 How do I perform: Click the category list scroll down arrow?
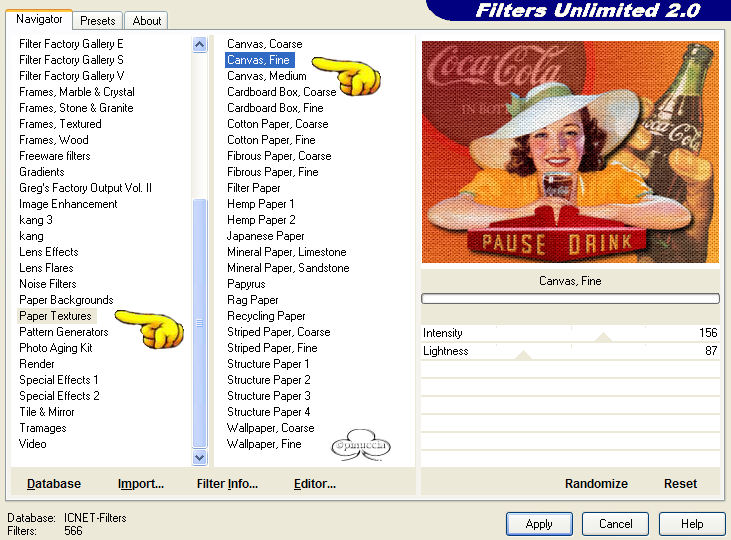[200, 457]
